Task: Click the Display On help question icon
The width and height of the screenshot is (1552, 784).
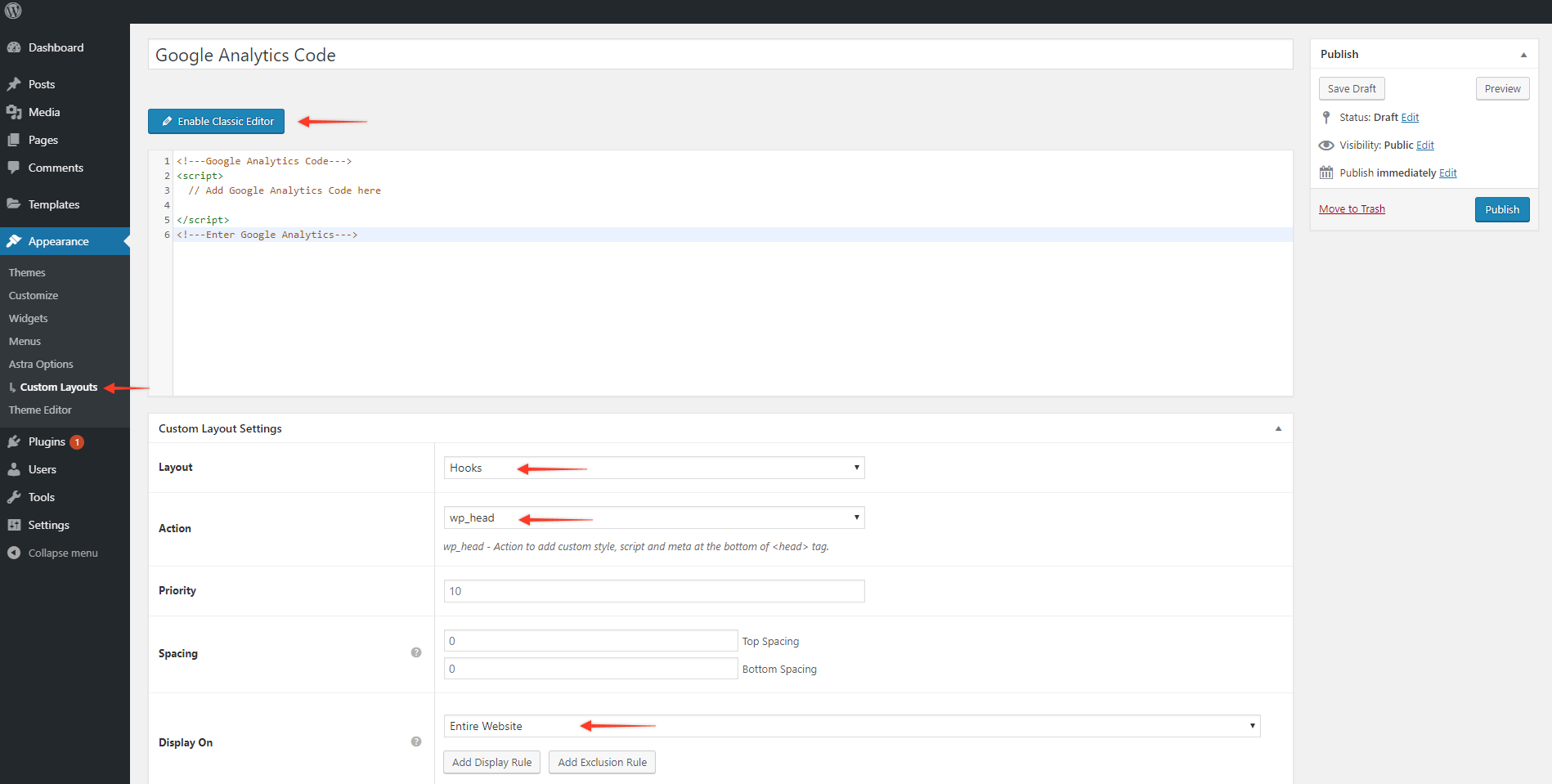Action: (x=416, y=741)
